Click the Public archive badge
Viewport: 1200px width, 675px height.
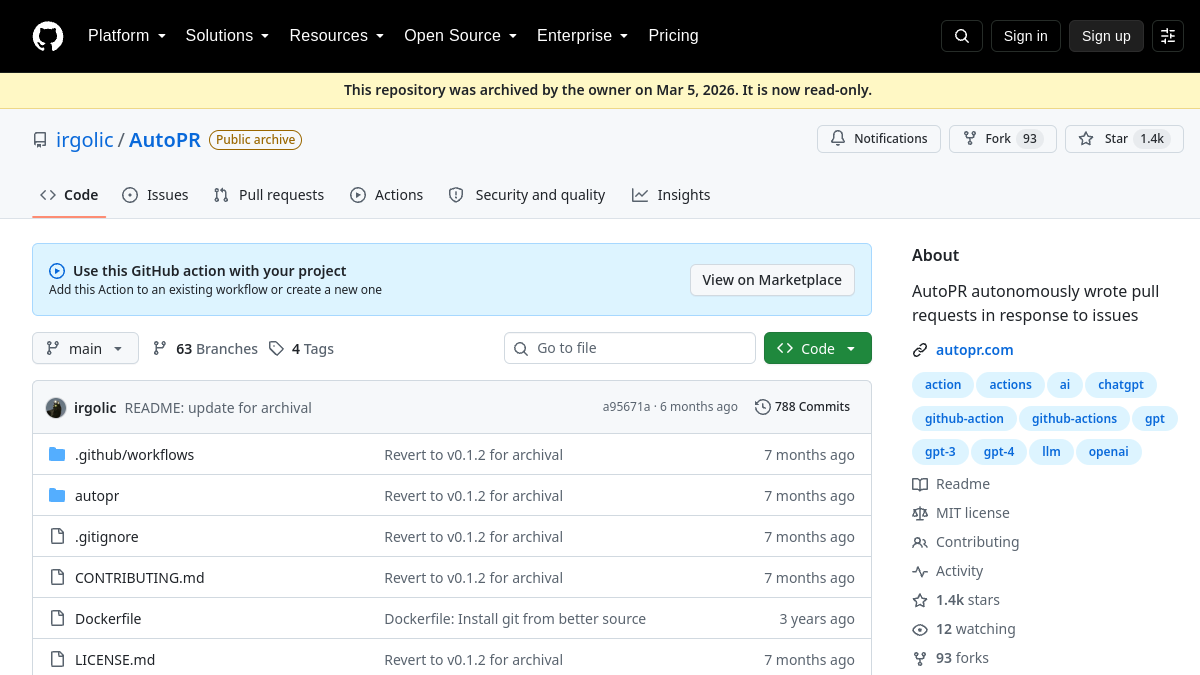pos(255,140)
